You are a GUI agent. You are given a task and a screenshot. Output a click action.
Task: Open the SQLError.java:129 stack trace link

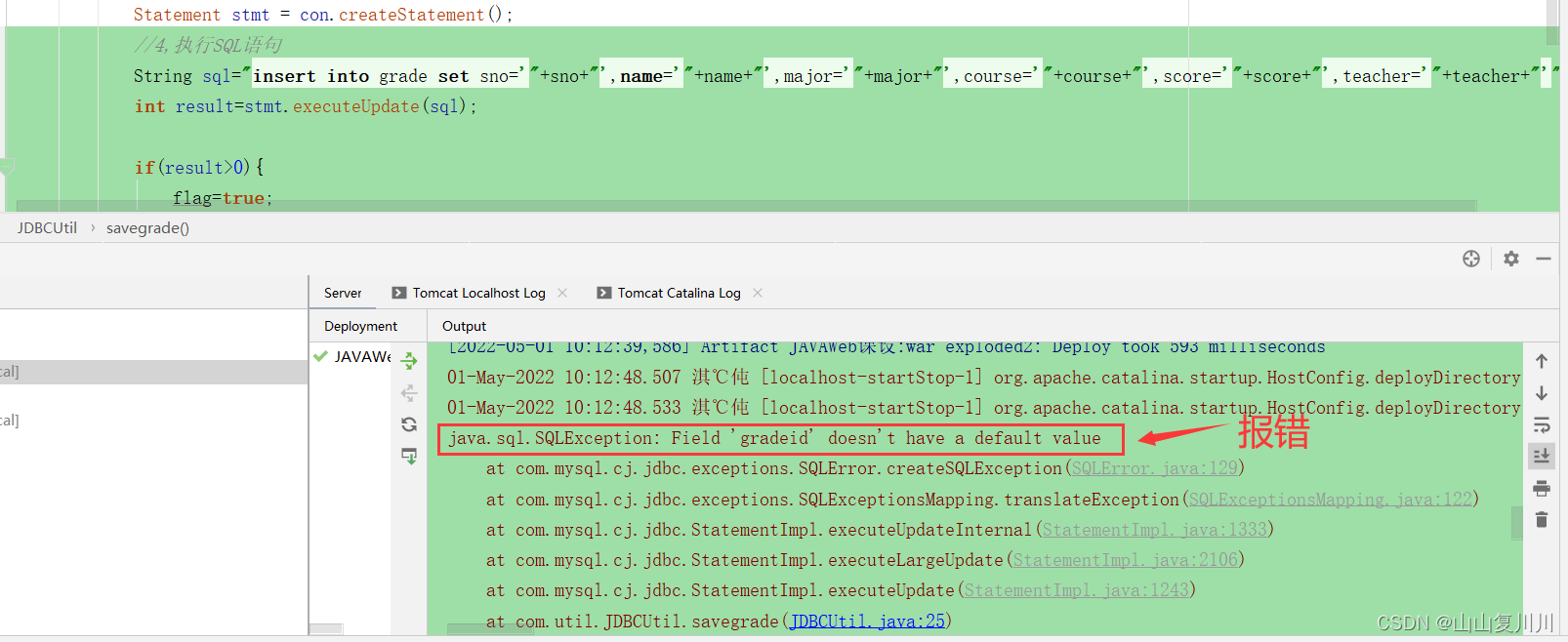pyautogui.click(x=1155, y=468)
